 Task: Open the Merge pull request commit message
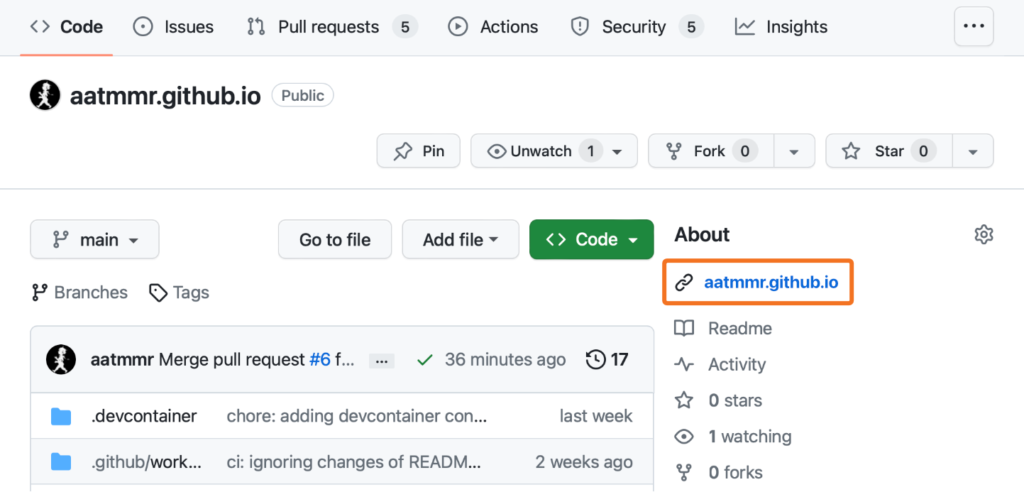[x=232, y=359]
